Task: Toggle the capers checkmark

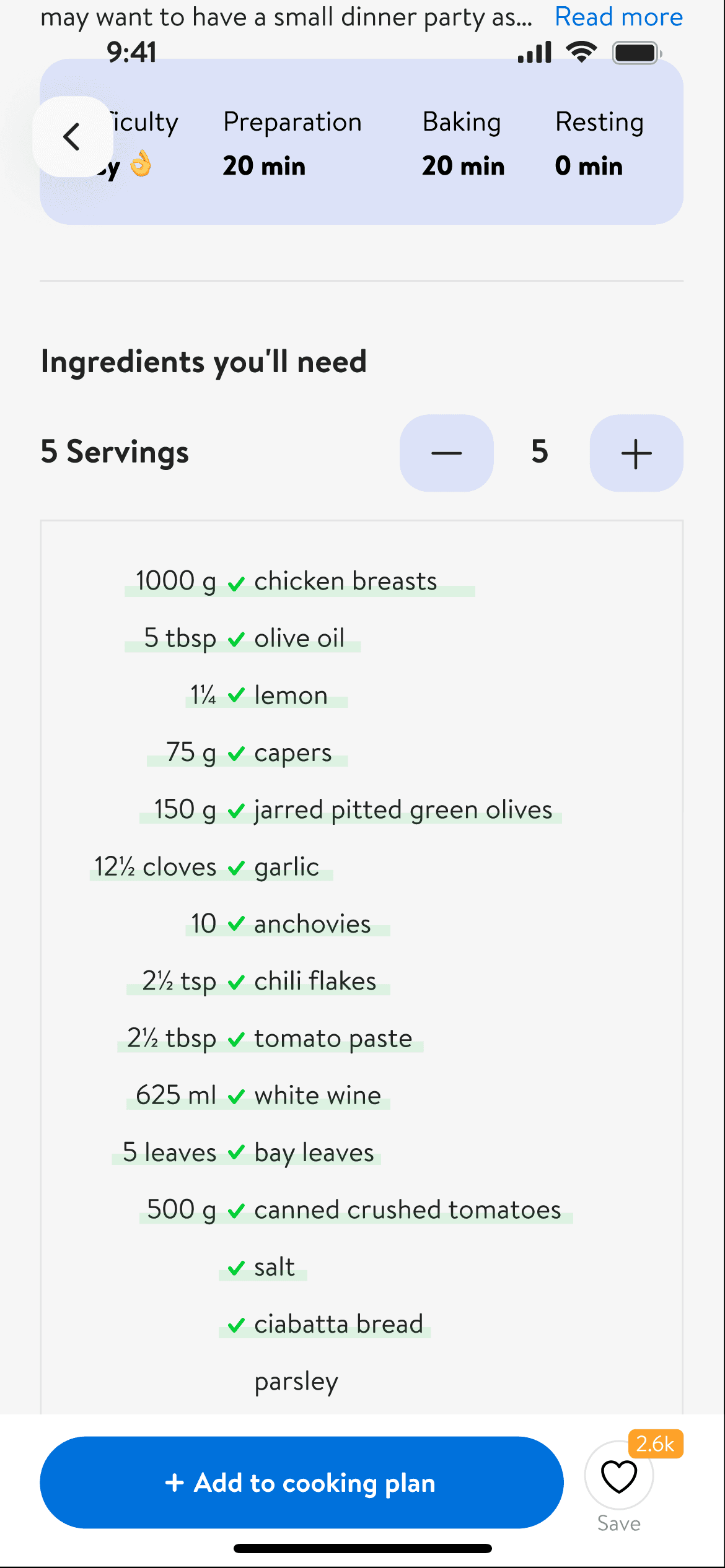Action: (236, 754)
